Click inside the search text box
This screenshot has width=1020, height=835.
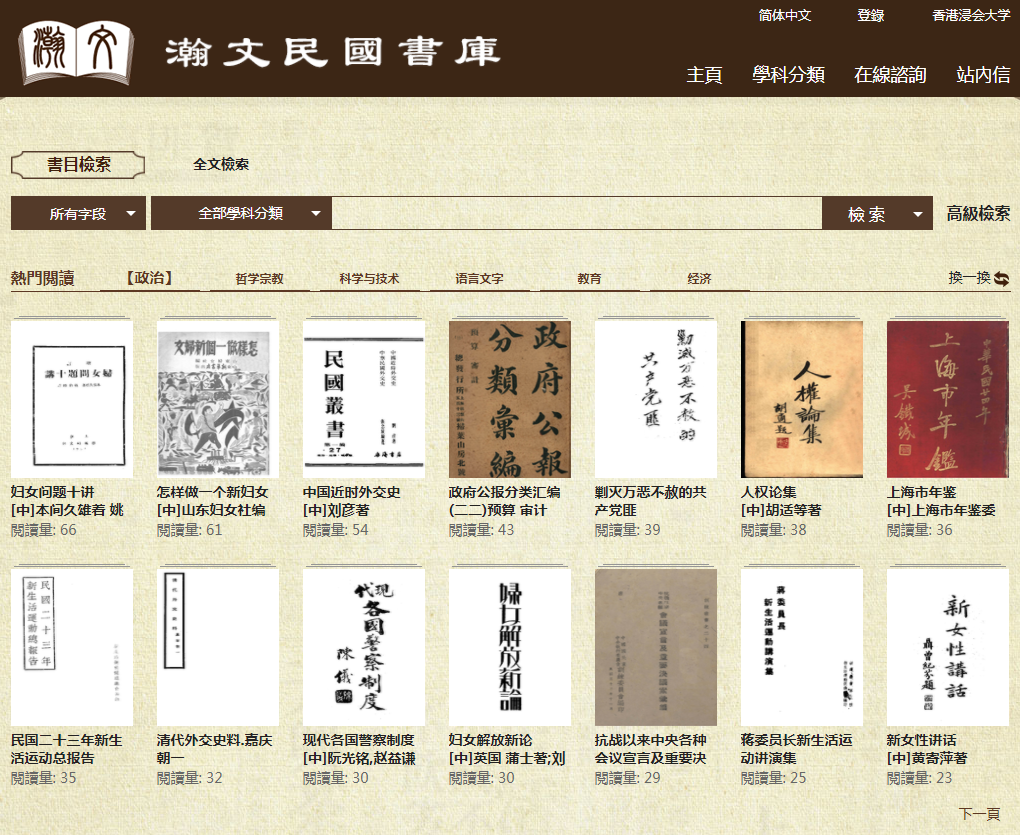(x=576, y=214)
